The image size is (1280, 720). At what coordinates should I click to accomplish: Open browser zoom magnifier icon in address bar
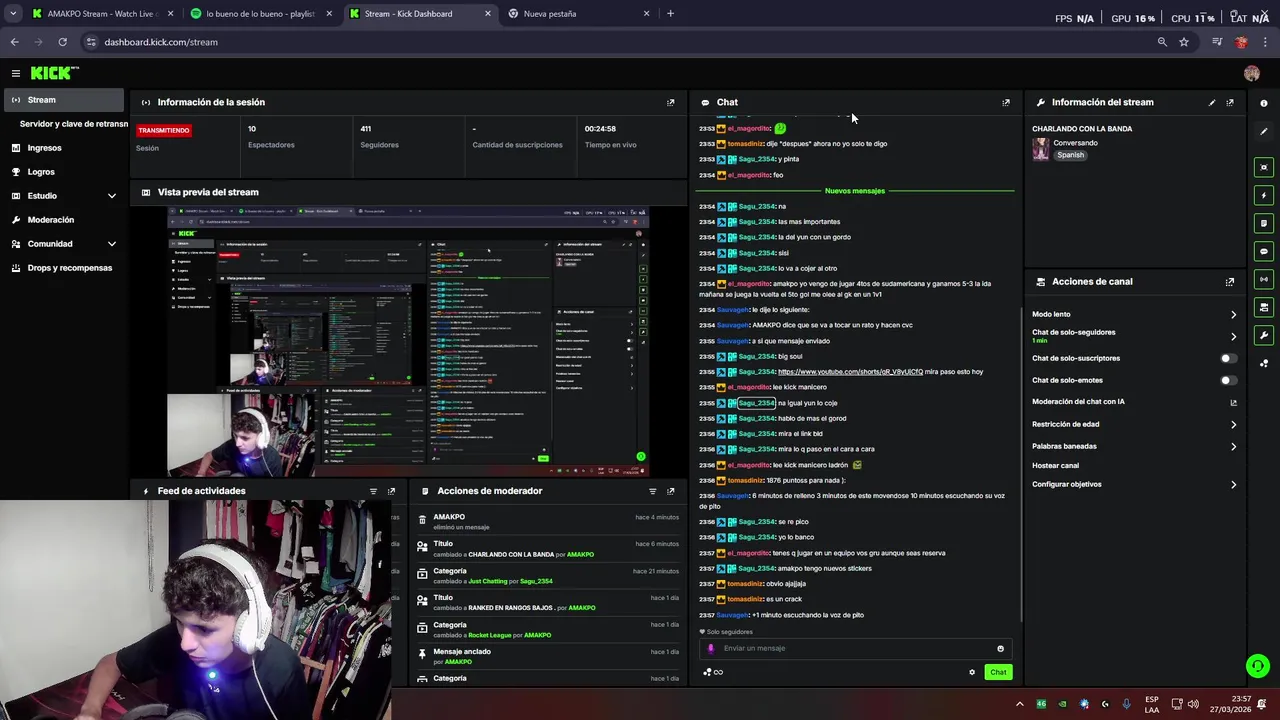[x=1162, y=42]
